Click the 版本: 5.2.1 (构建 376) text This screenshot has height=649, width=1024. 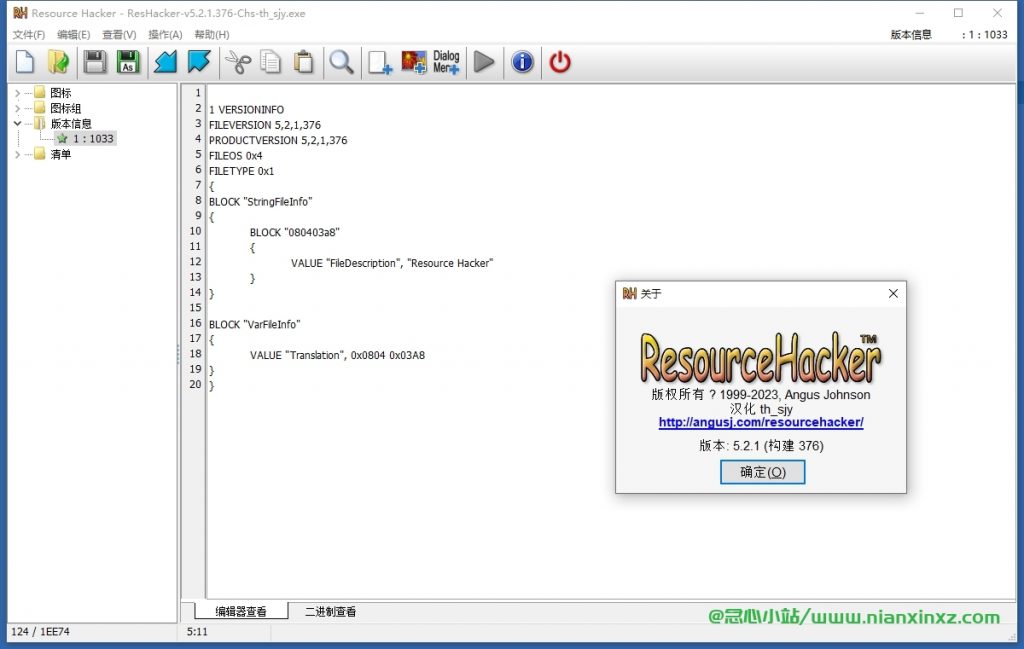761,445
